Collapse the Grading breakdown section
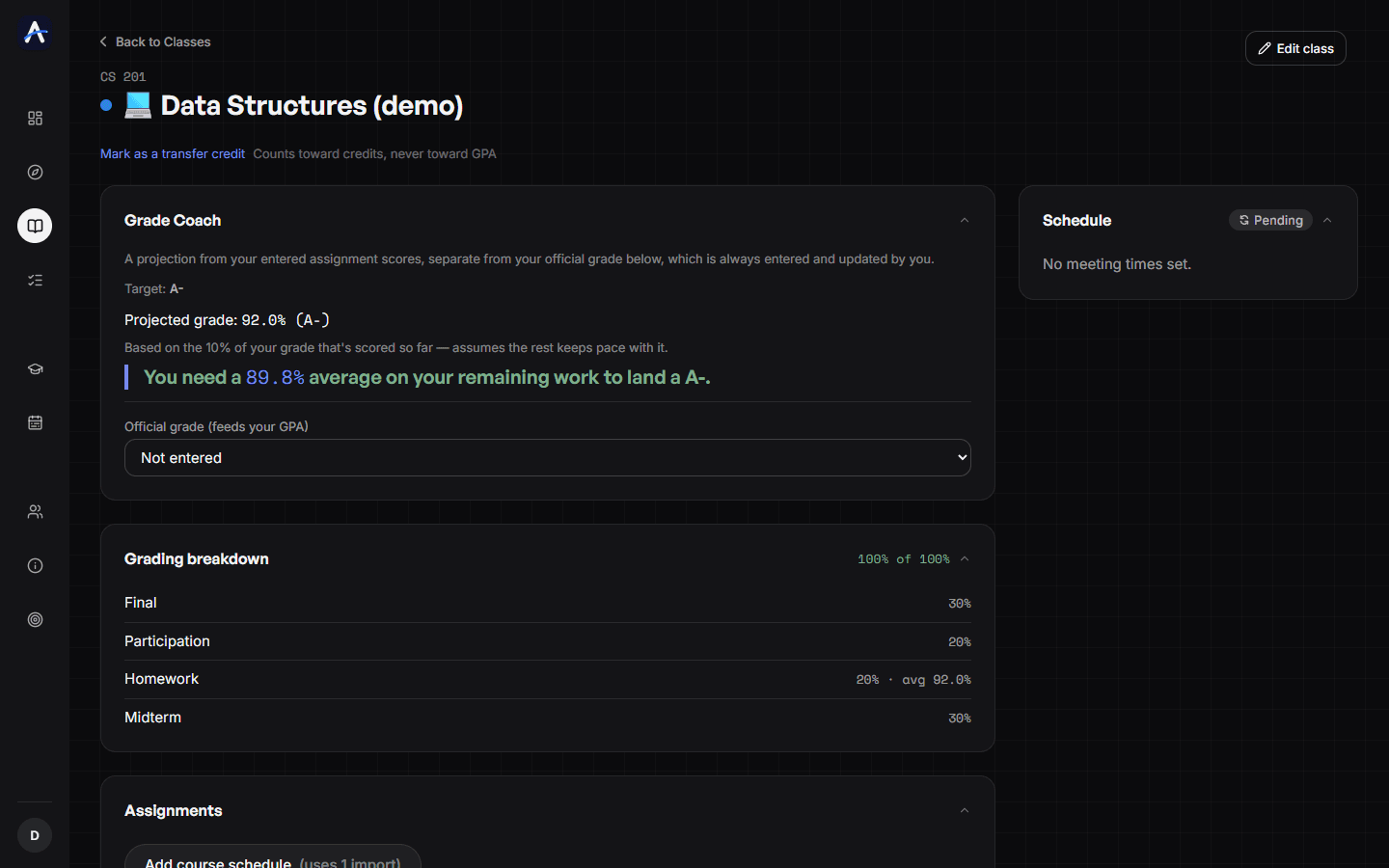Viewport: 1389px width, 868px height. click(x=964, y=558)
